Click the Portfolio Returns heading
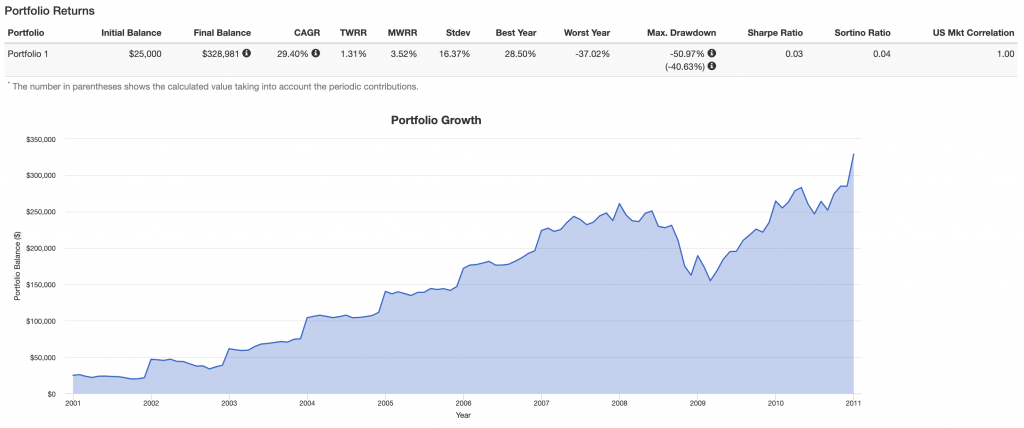This screenshot has width=1024, height=428. [x=50, y=8]
